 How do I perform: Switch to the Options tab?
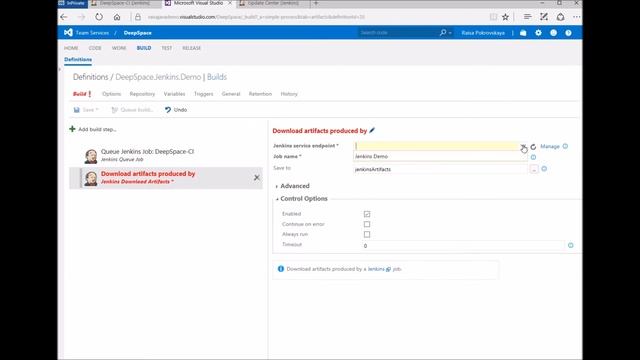pyautogui.click(x=111, y=94)
